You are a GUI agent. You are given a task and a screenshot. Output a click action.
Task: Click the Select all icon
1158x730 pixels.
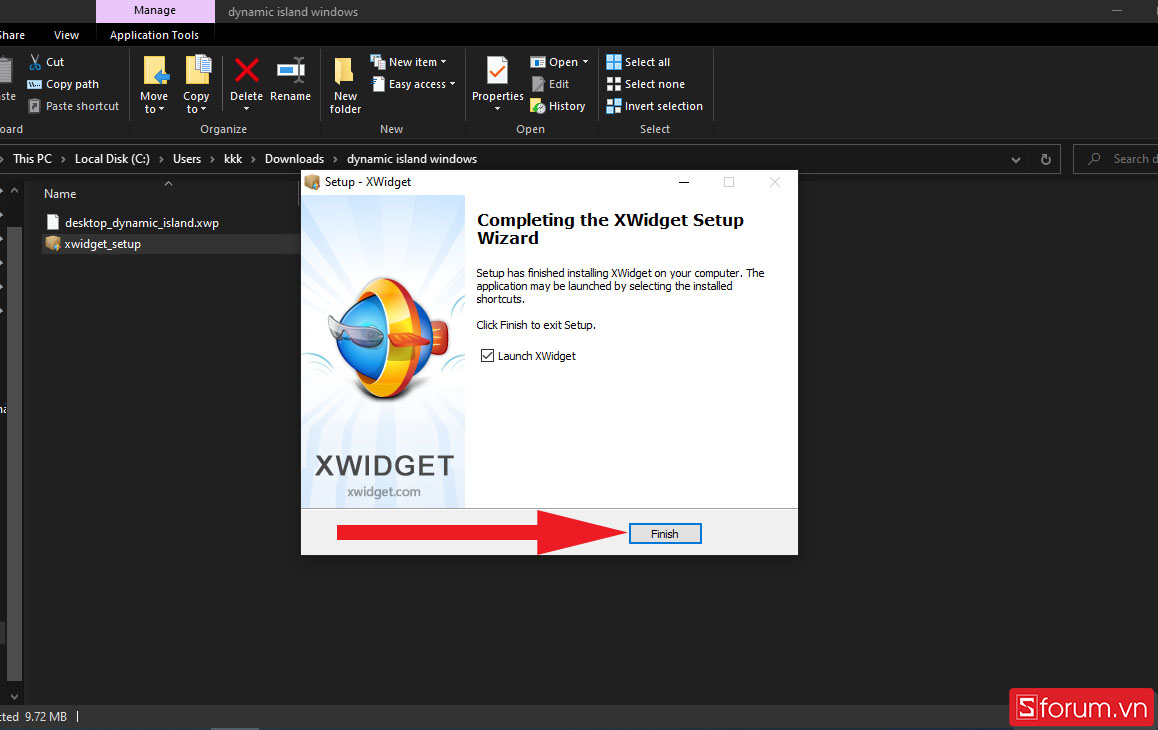[638, 61]
